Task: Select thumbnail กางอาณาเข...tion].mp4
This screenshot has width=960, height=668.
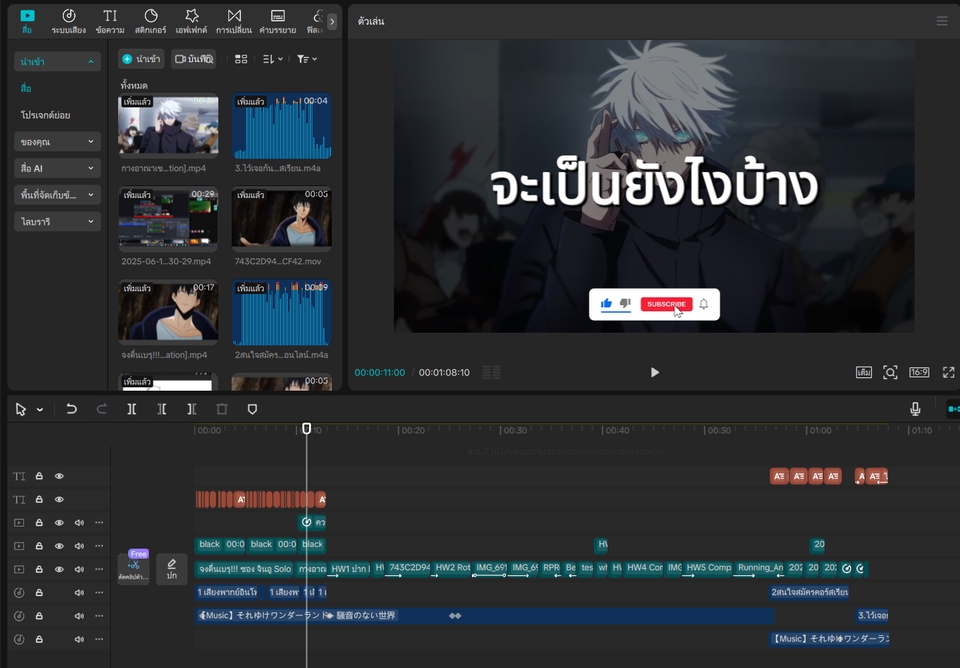Action: [168, 124]
